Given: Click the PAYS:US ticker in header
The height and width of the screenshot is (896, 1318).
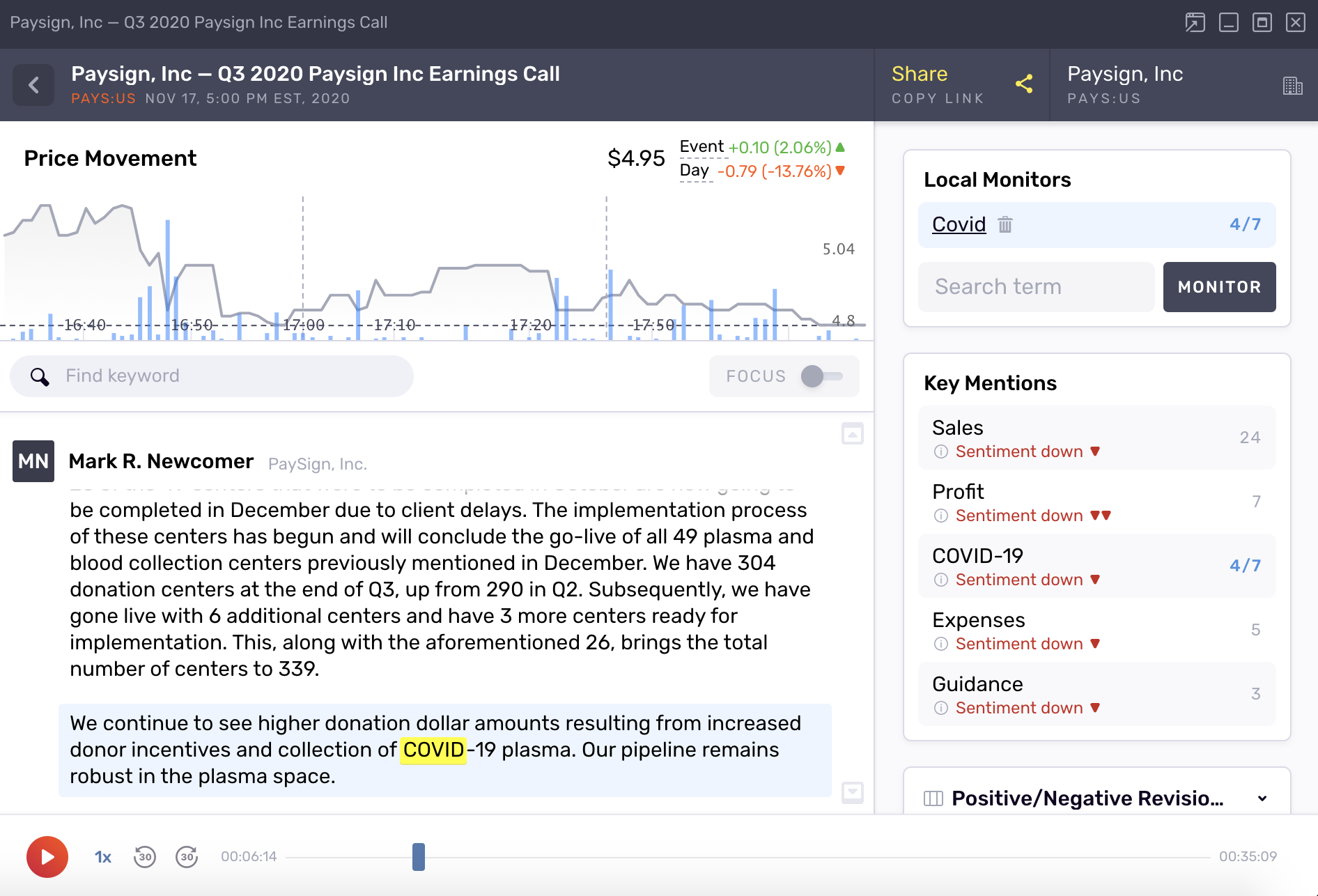Looking at the screenshot, I should pyautogui.click(x=103, y=98).
